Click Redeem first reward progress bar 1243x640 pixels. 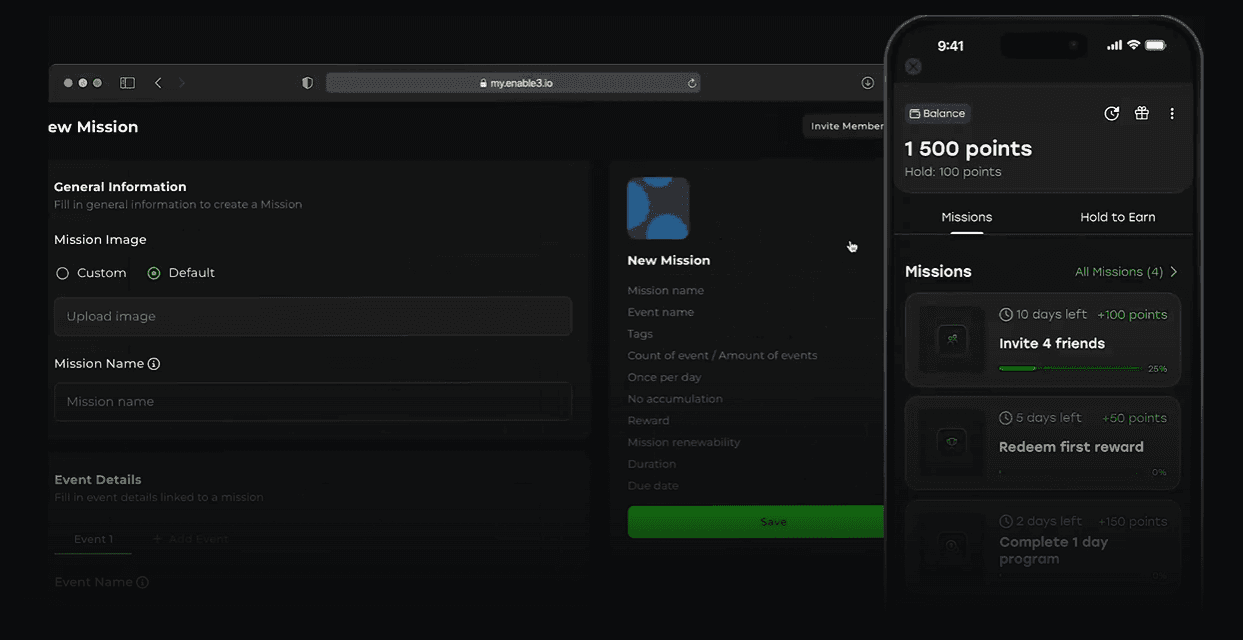pyautogui.click(x=1070, y=472)
